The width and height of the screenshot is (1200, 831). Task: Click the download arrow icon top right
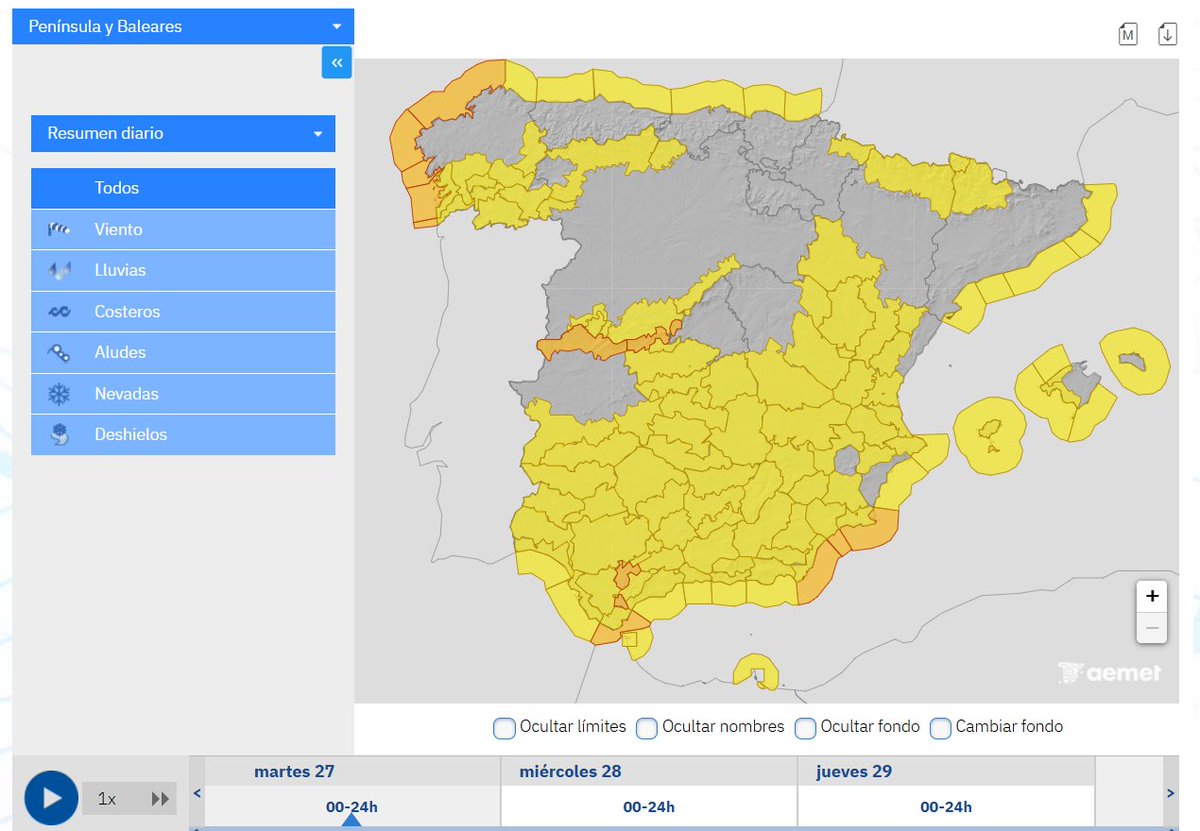(x=1167, y=33)
